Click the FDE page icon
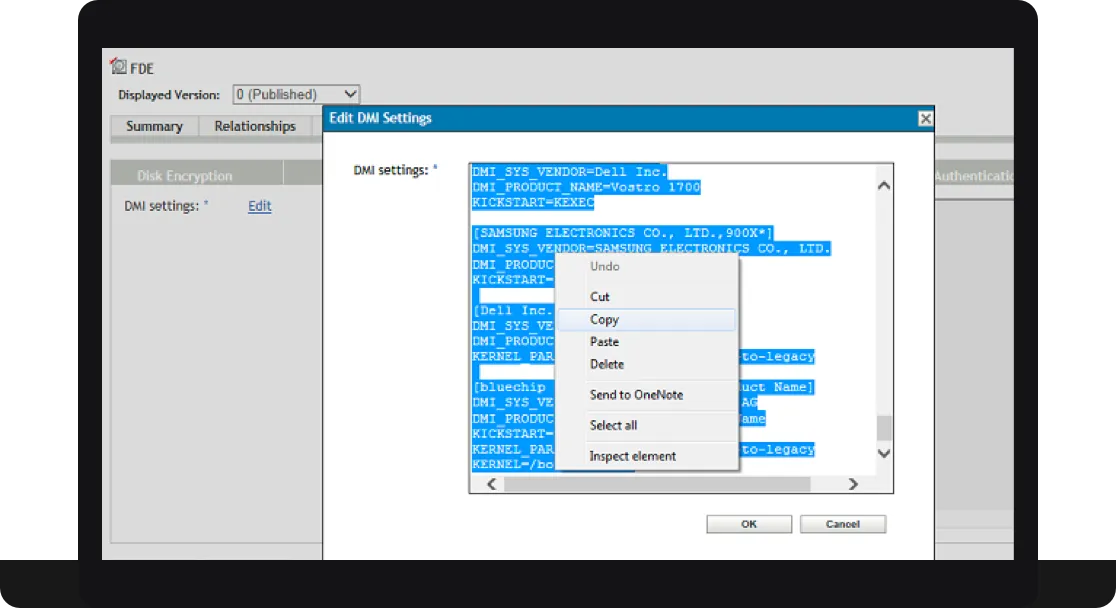This screenshot has width=1116, height=608. pos(117,66)
